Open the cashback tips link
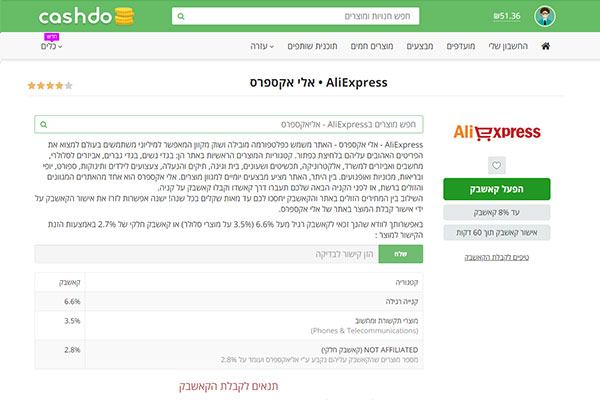The height and width of the screenshot is (400, 600). coord(497,258)
